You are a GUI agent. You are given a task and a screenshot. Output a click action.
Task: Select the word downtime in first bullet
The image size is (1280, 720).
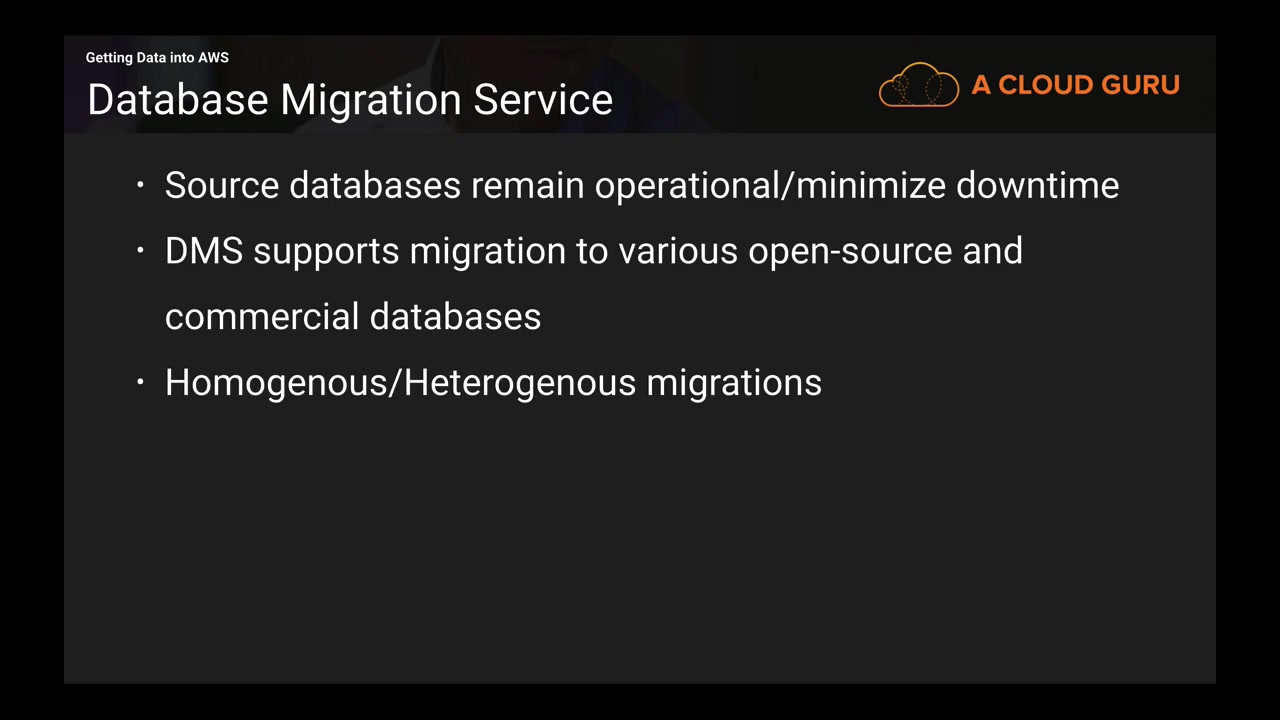pyautogui.click(x=1037, y=186)
